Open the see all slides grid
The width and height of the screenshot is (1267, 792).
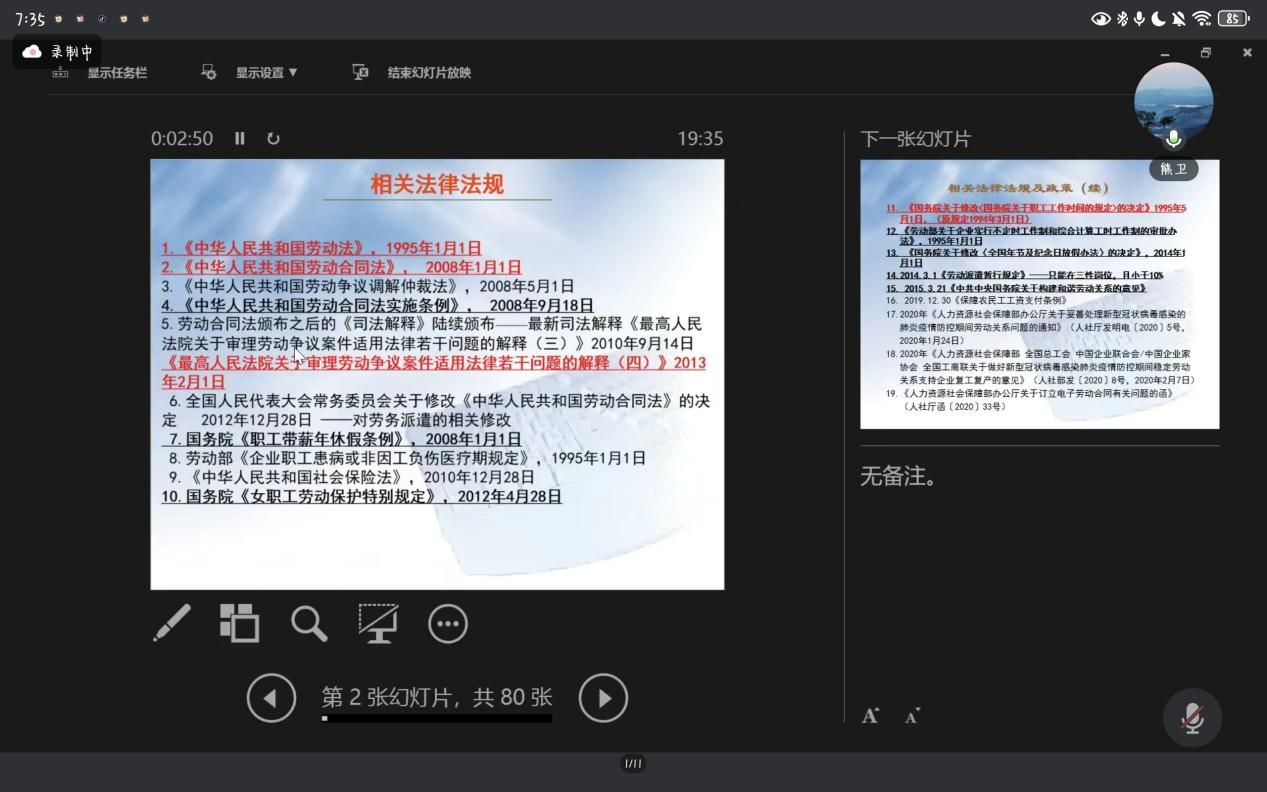point(240,623)
